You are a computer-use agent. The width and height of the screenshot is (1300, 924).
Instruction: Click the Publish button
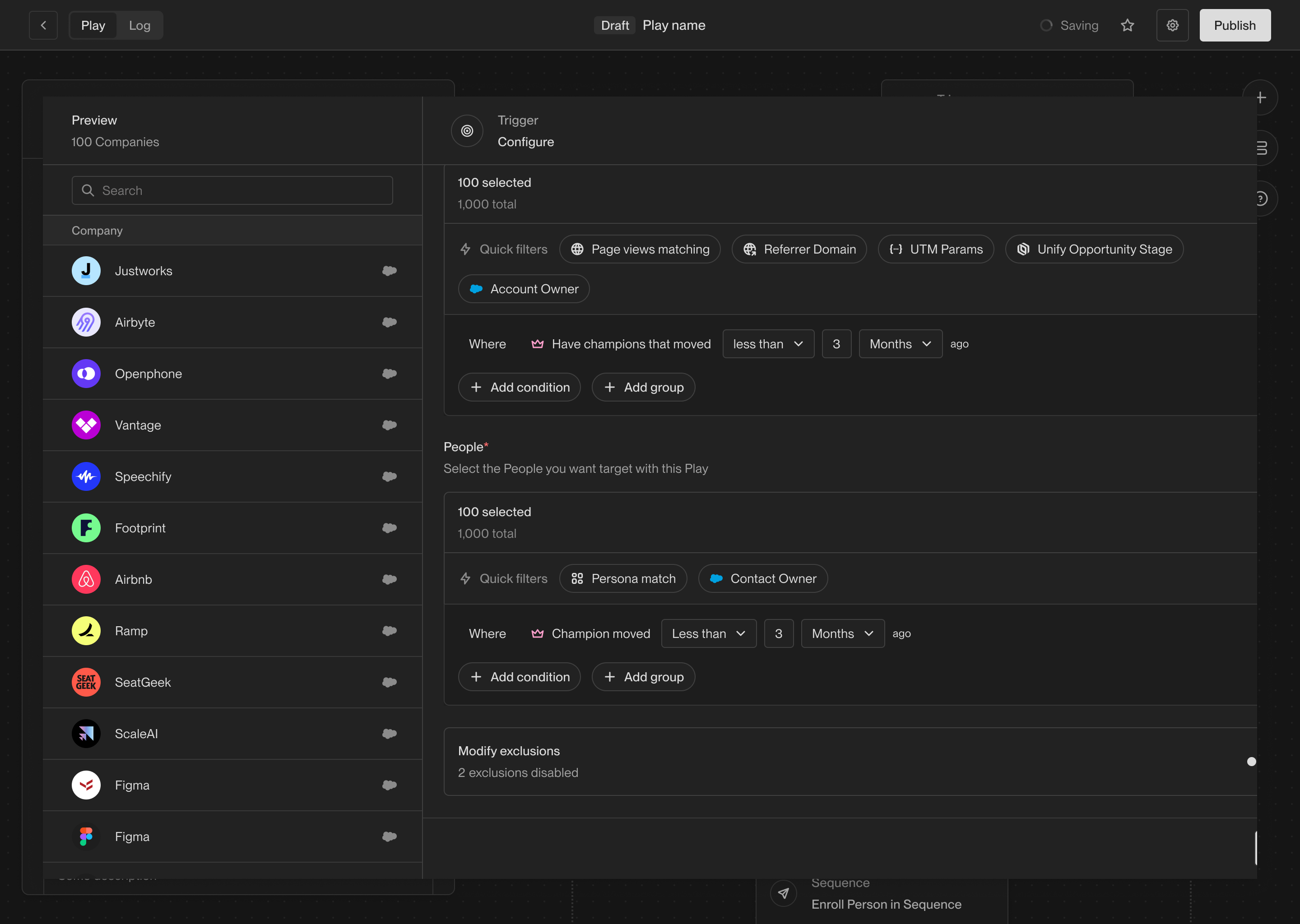click(1235, 25)
